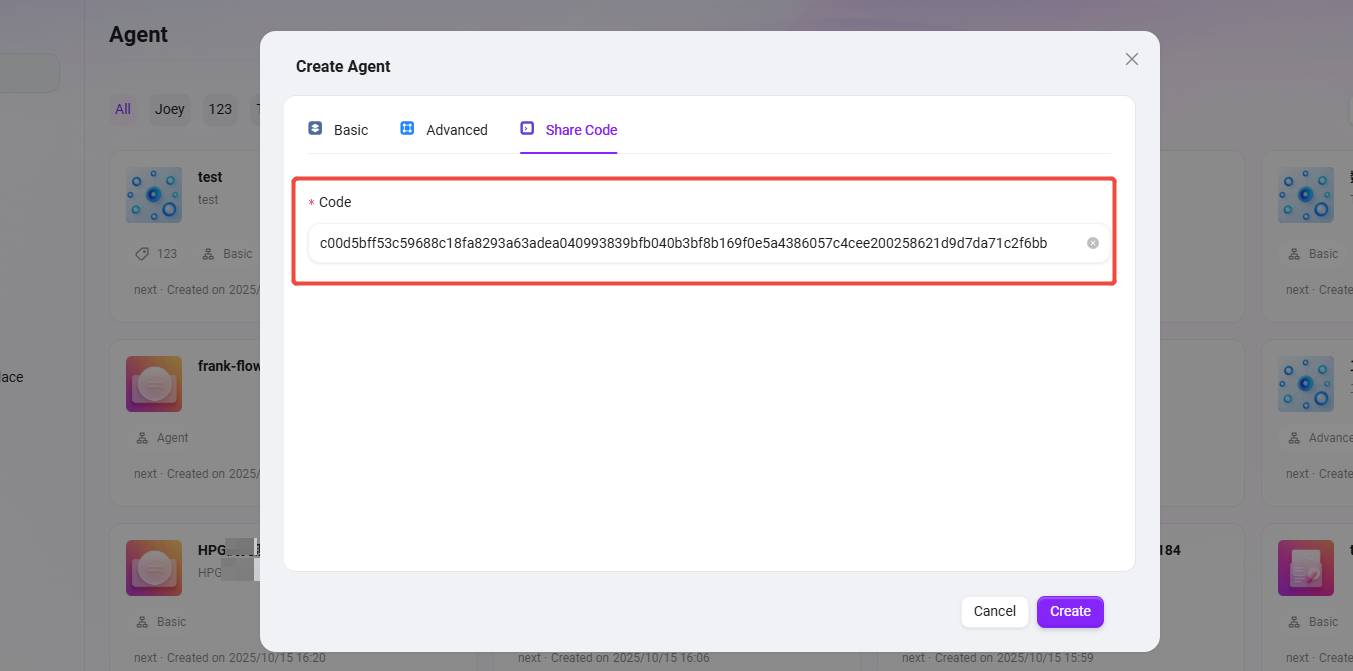The image size is (1353, 671).
Task: Click the test agent's blue bubble avatar
Action: (x=154, y=195)
